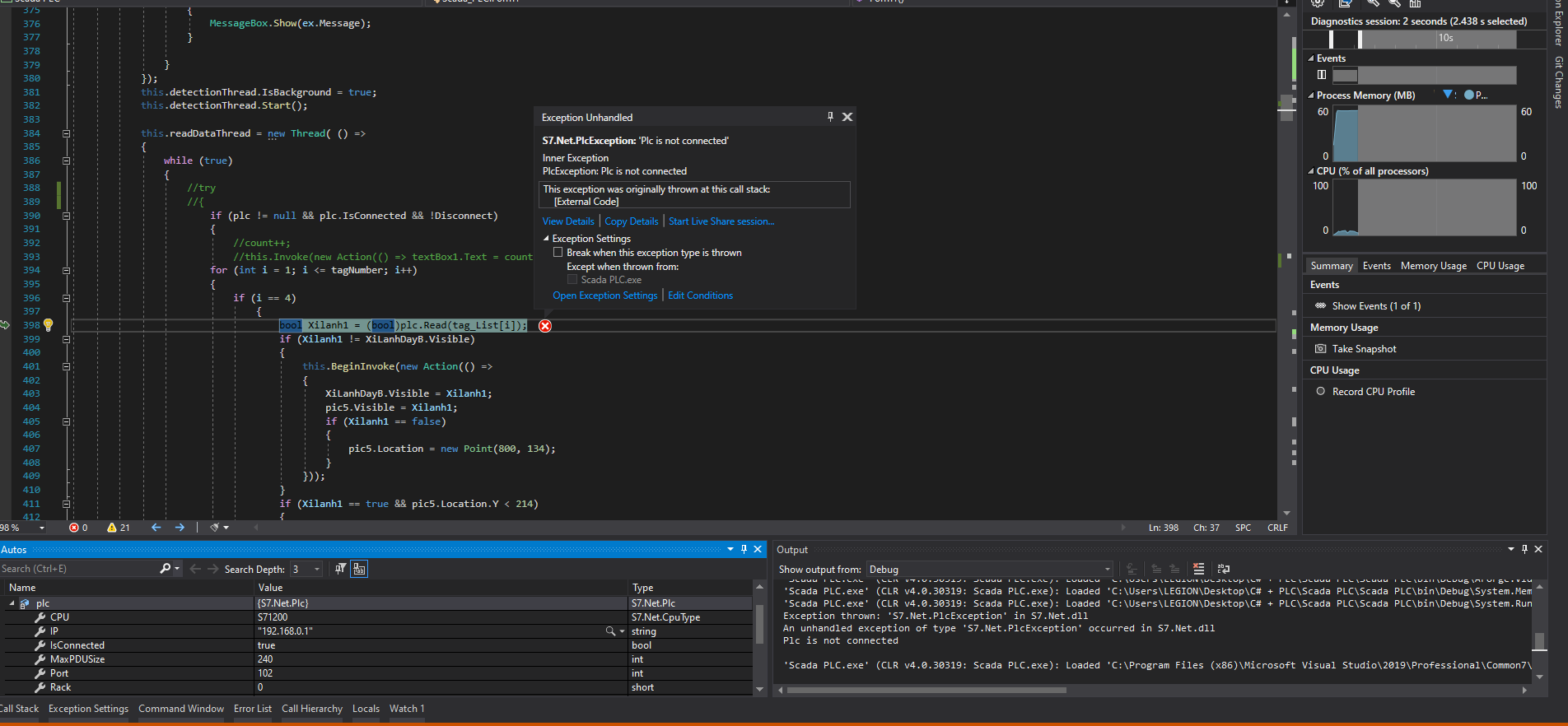Open the Search Depth dropdown

pos(307,570)
